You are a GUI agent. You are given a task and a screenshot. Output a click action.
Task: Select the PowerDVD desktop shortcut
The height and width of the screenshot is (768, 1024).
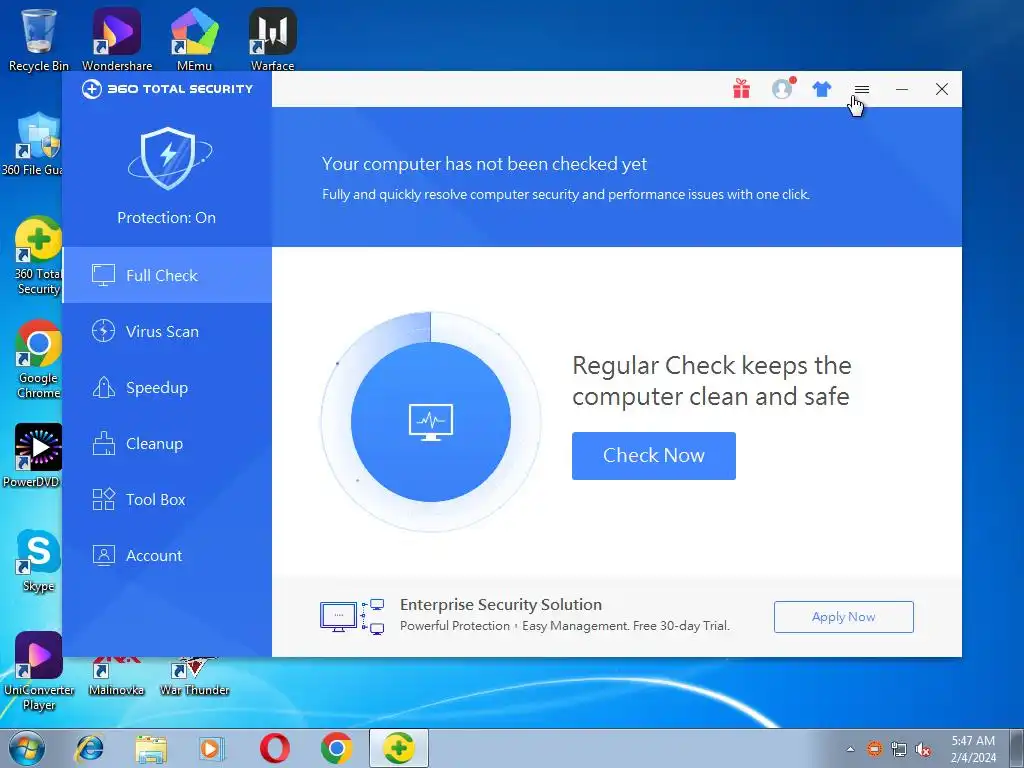coord(32,456)
